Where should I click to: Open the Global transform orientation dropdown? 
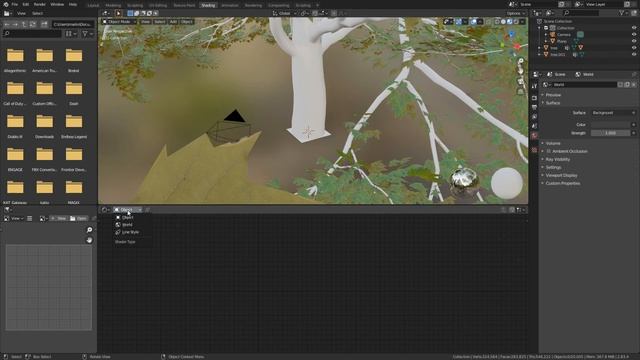pyautogui.click(x=284, y=13)
